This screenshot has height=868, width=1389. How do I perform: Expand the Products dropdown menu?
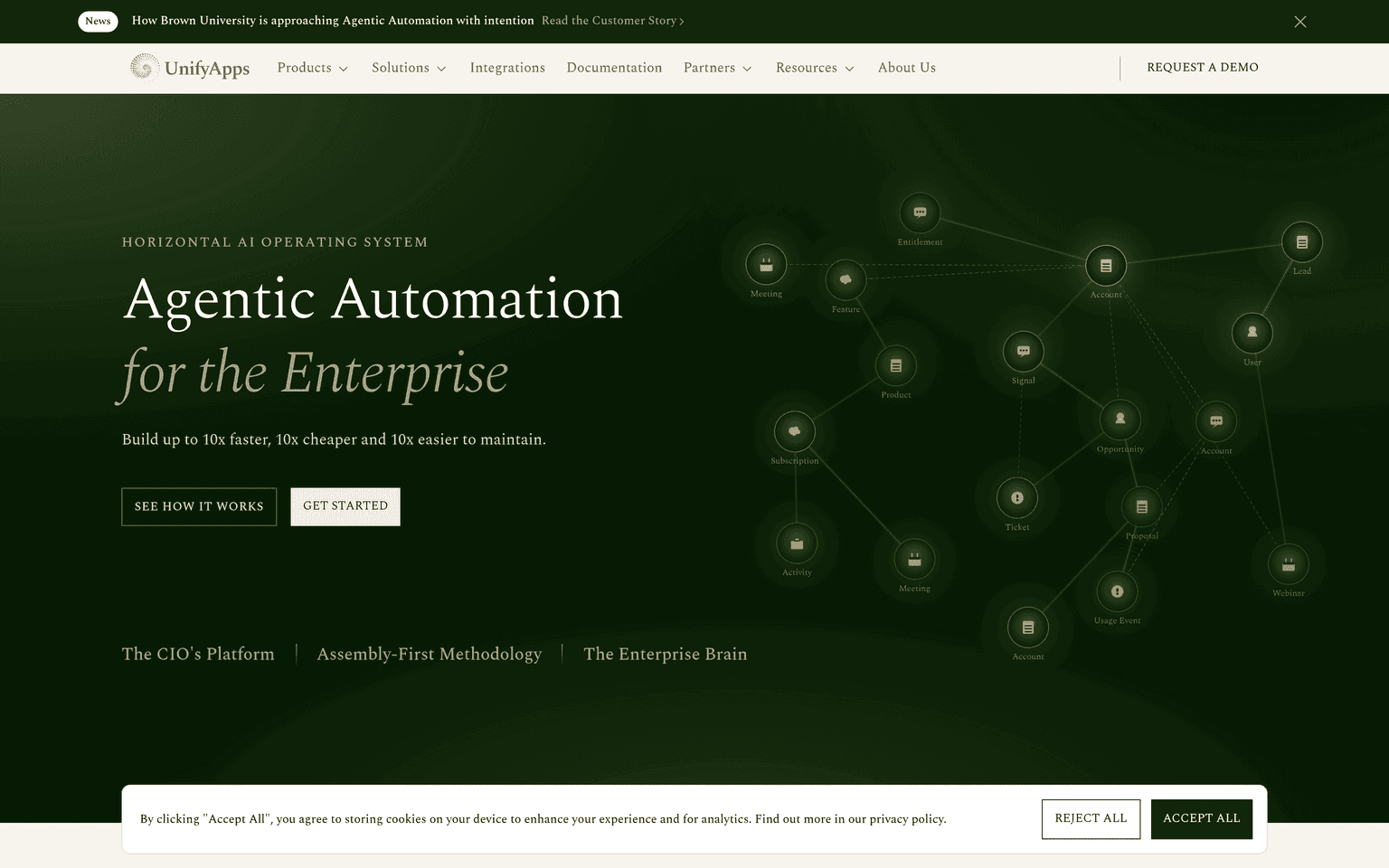pyautogui.click(x=312, y=68)
